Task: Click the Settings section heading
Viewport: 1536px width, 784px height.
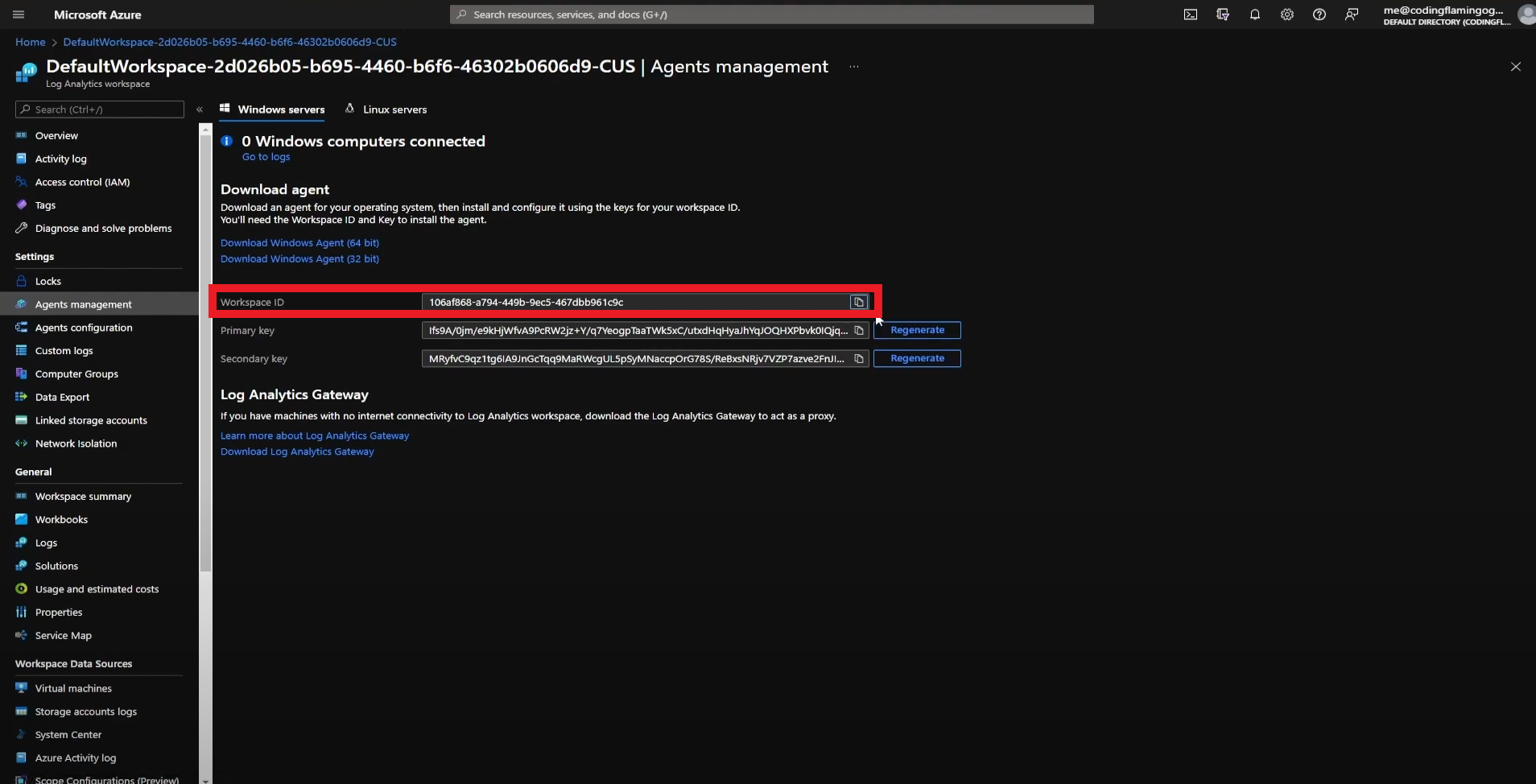Action: click(x=35, y=257)
